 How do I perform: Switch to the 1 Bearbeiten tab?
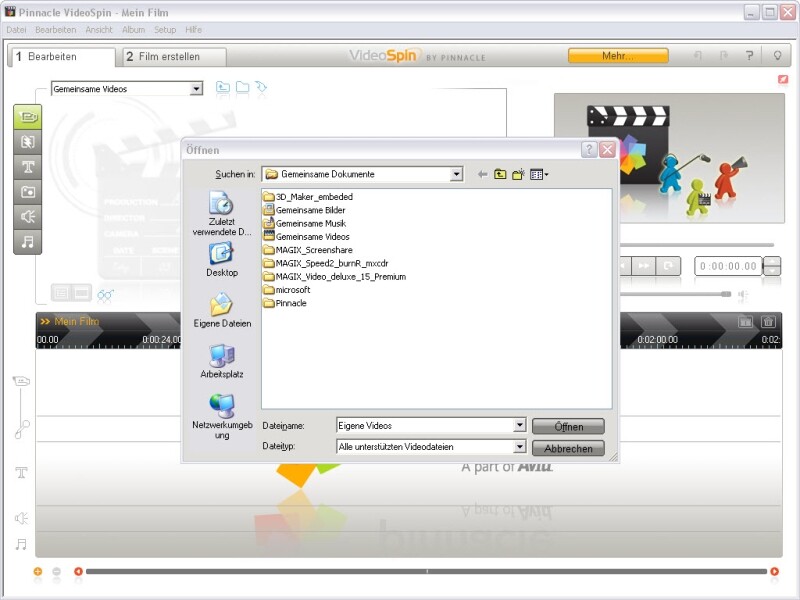tap(62, 57)
